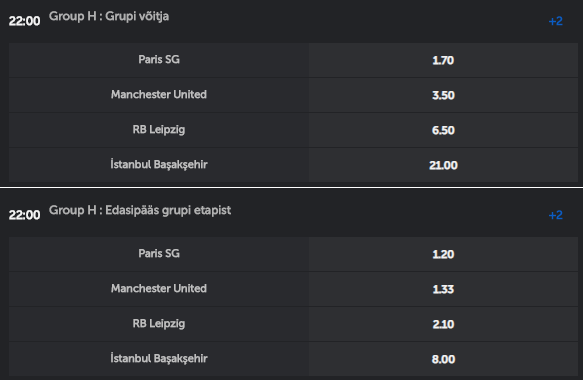This screenshot has width=583, height=380.
Task: Select Paris SG group winner odds 1.70
Action: coord(443,60)
